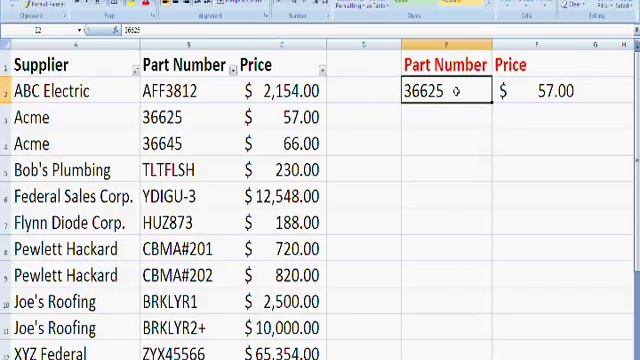Click the Select All corner box
Screen dimensions: 640x360
pos(5,44)
